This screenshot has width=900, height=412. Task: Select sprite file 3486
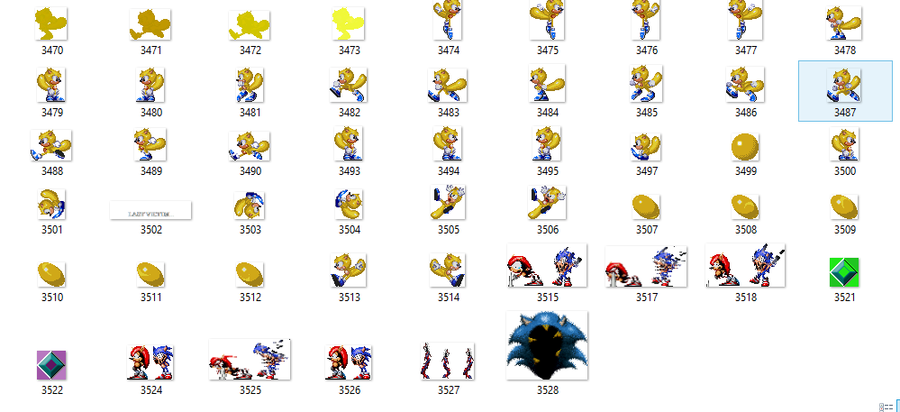click(x=745, y=84)
